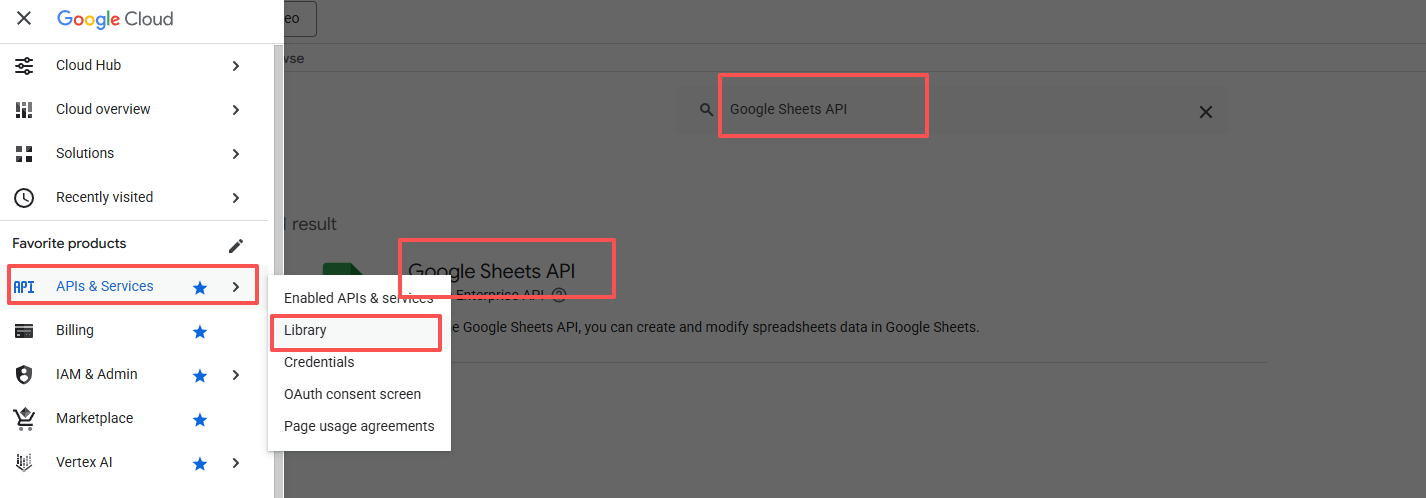
Task: Click the Cloud Hub icon
Action: 24,66
